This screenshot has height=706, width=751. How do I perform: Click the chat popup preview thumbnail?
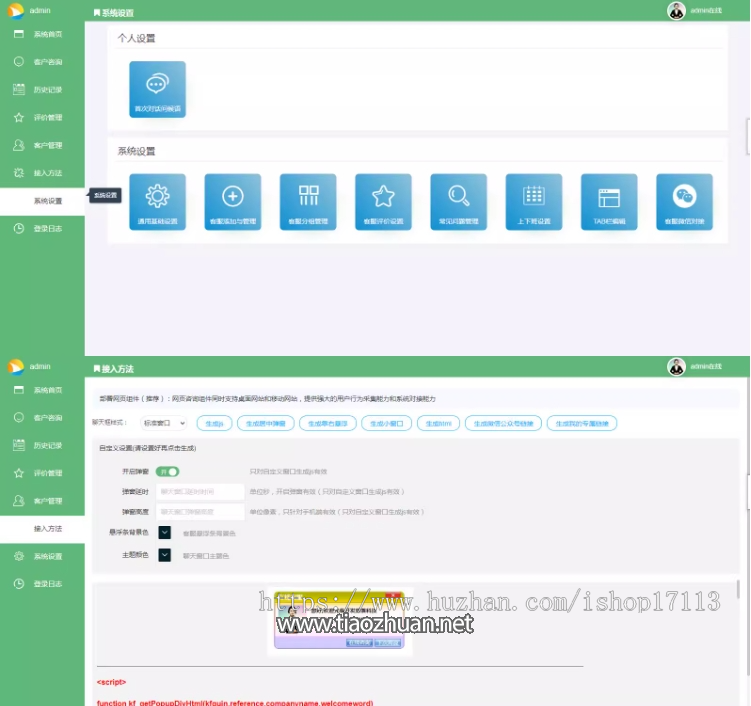click(x=340, y=620)
